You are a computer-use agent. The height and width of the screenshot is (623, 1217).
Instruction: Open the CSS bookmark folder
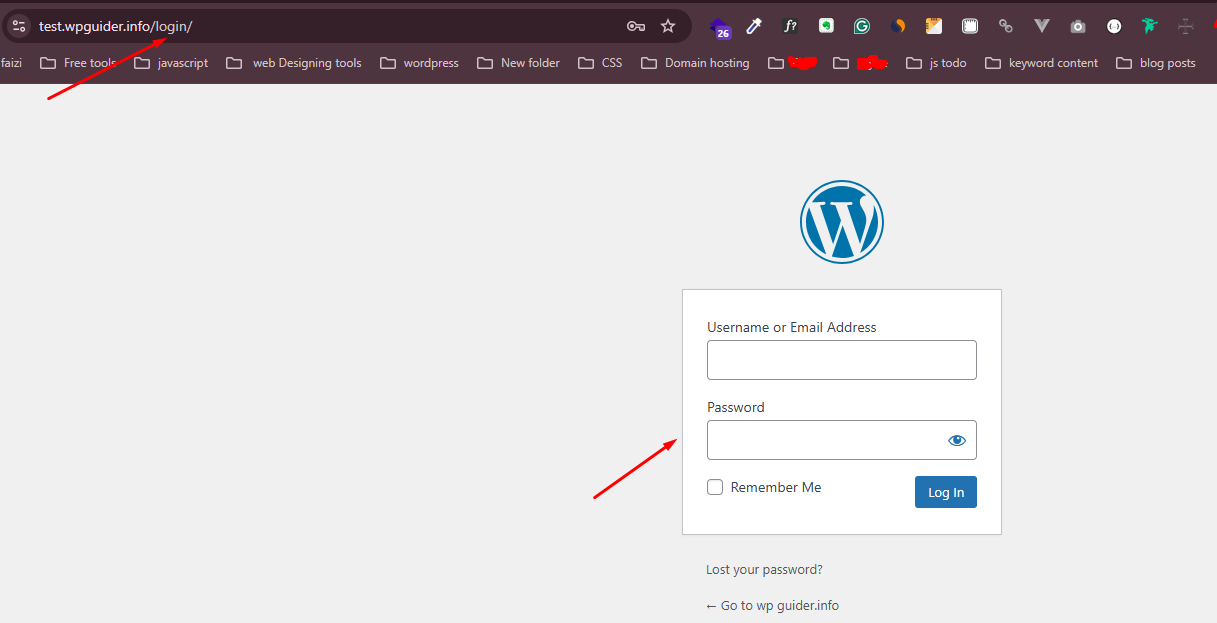pos(600,63)
